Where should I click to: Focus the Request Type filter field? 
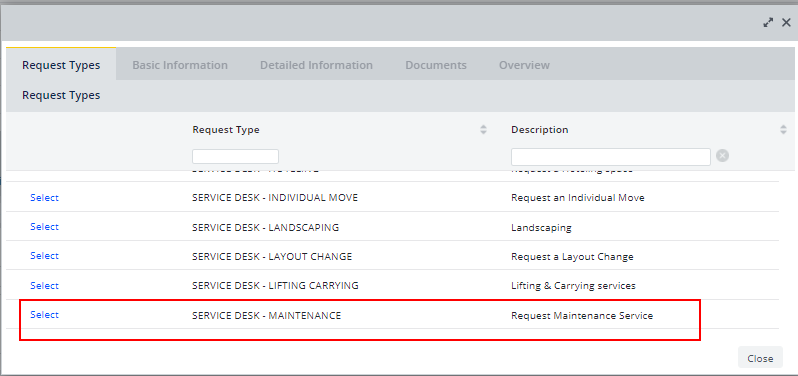[x=236, y=156]
